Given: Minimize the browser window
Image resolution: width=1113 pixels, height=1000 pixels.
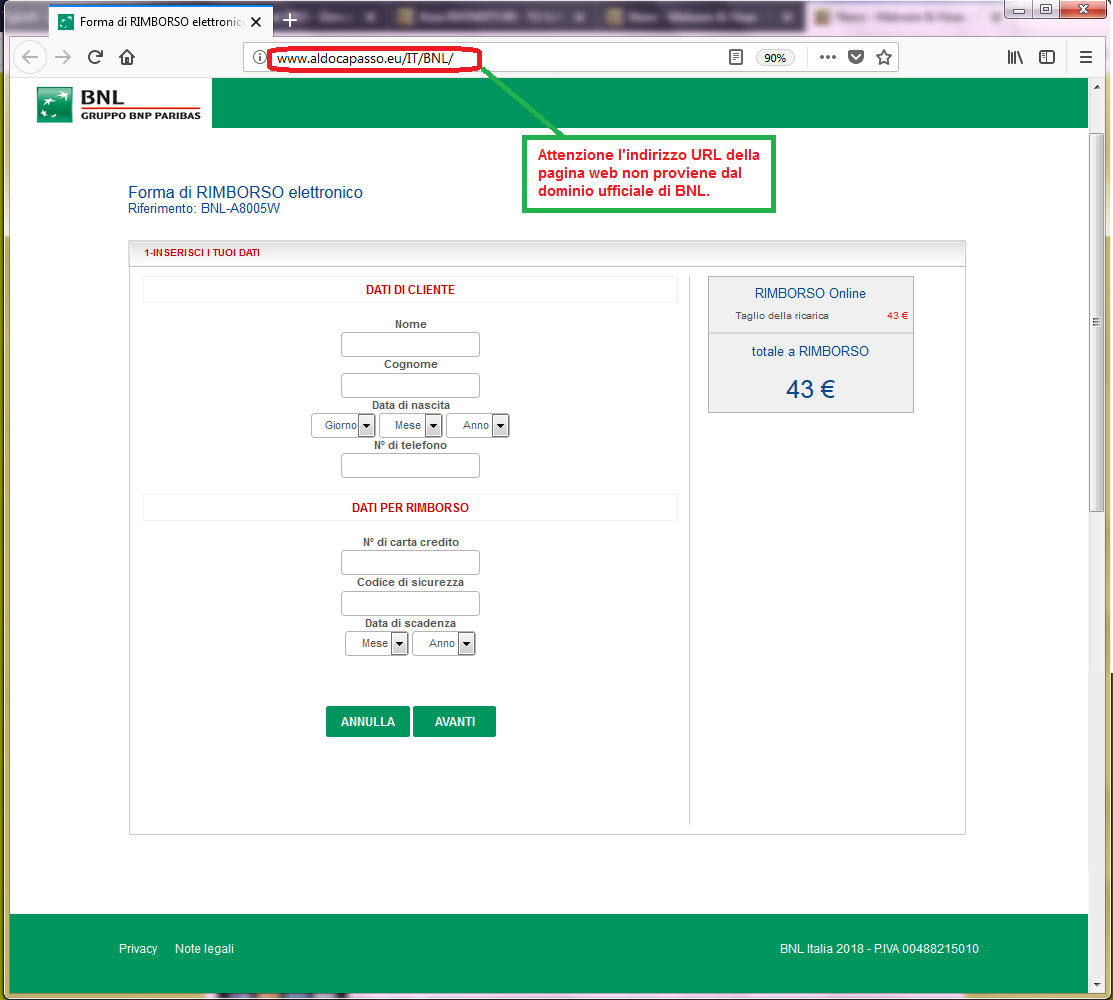Looking at the screenshot, I should click(1019, 9).
